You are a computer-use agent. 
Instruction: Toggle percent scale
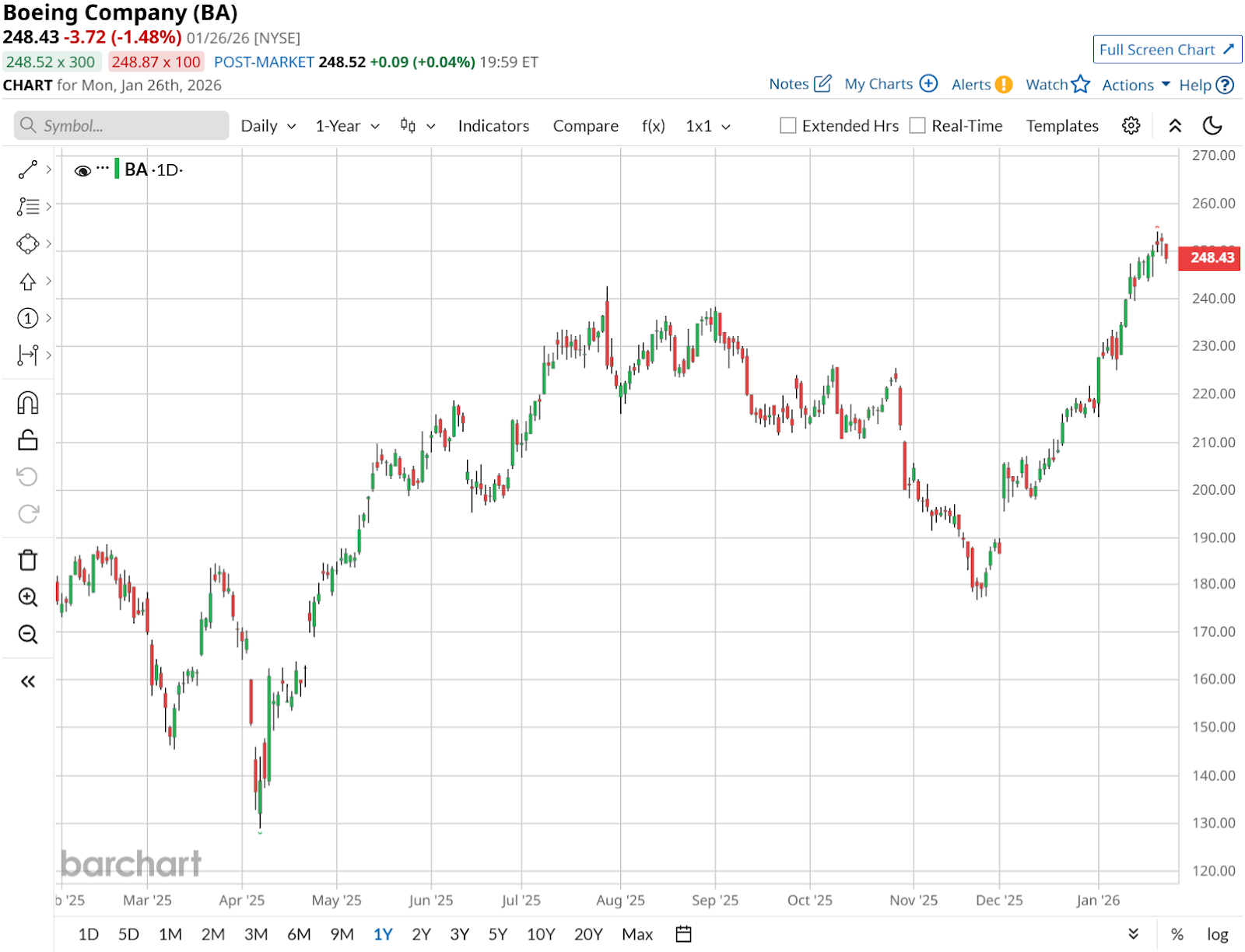(1177, 934)
